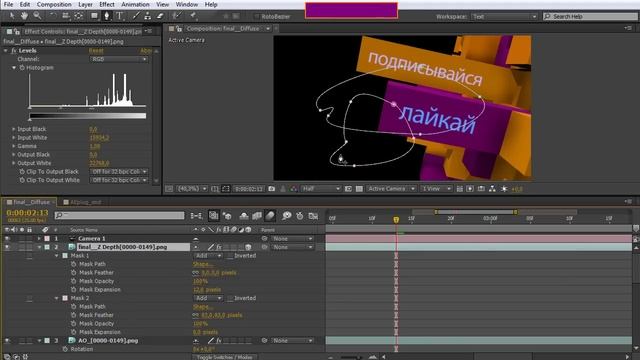Open the Graph Editor

313,216
